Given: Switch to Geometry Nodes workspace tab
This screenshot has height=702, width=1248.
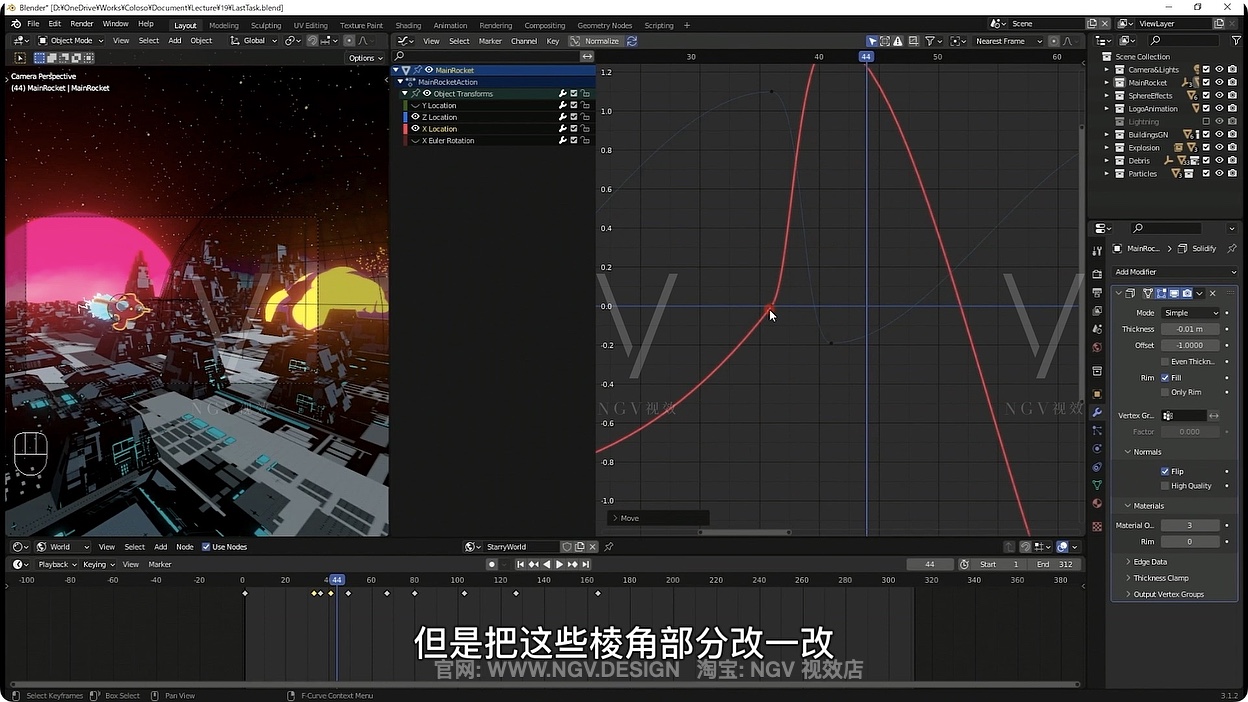Looking at the screenshot, I should click(604, 25).
